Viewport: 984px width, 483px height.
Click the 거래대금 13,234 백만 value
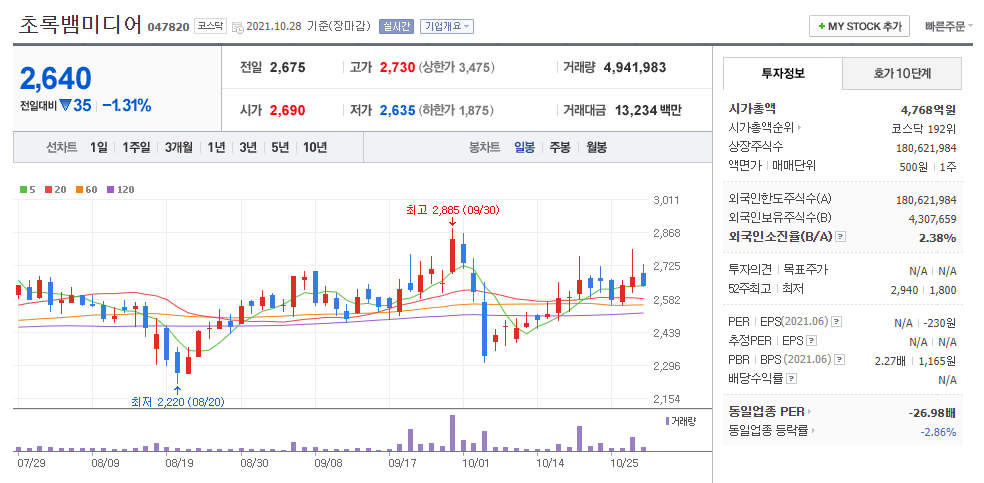(x=648, y=110)
